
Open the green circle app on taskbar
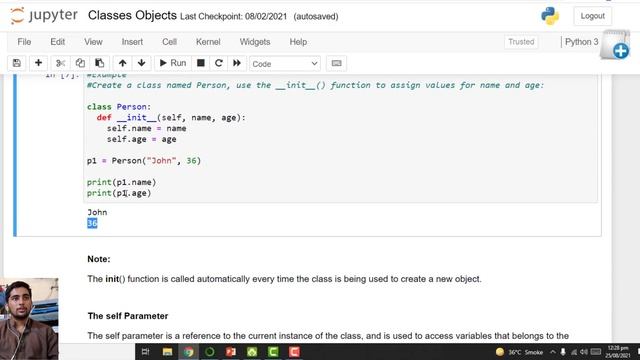click(209, 352)
